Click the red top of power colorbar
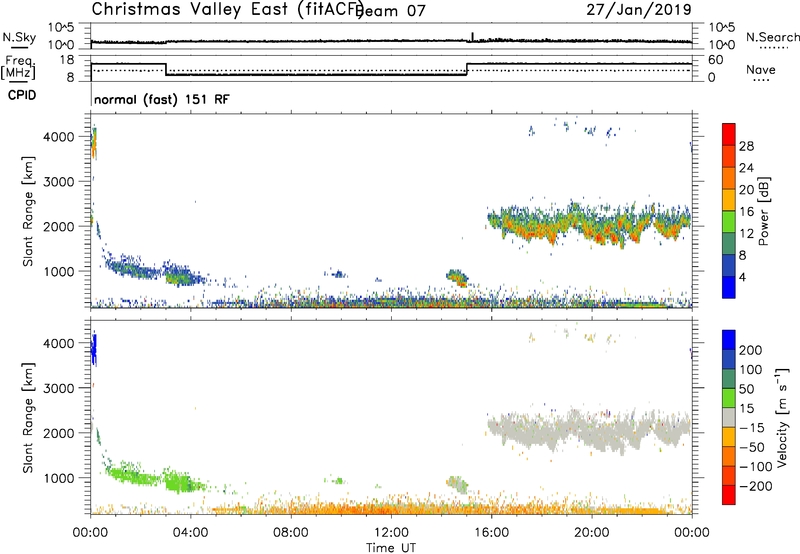Image resolution: width=800 pixels, height=554 pixels. point(729,133)
